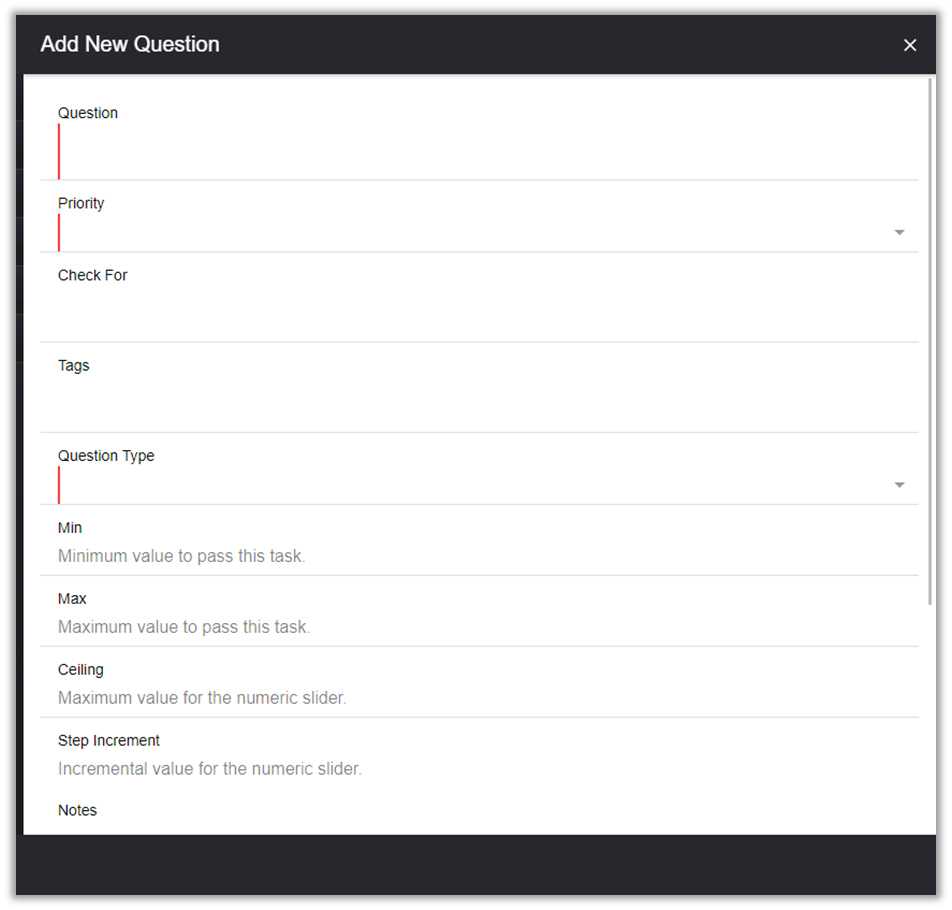This screenshot has width=952, height=910.
Task: Select the Question Type combo box field
Action: click(470, 486)
